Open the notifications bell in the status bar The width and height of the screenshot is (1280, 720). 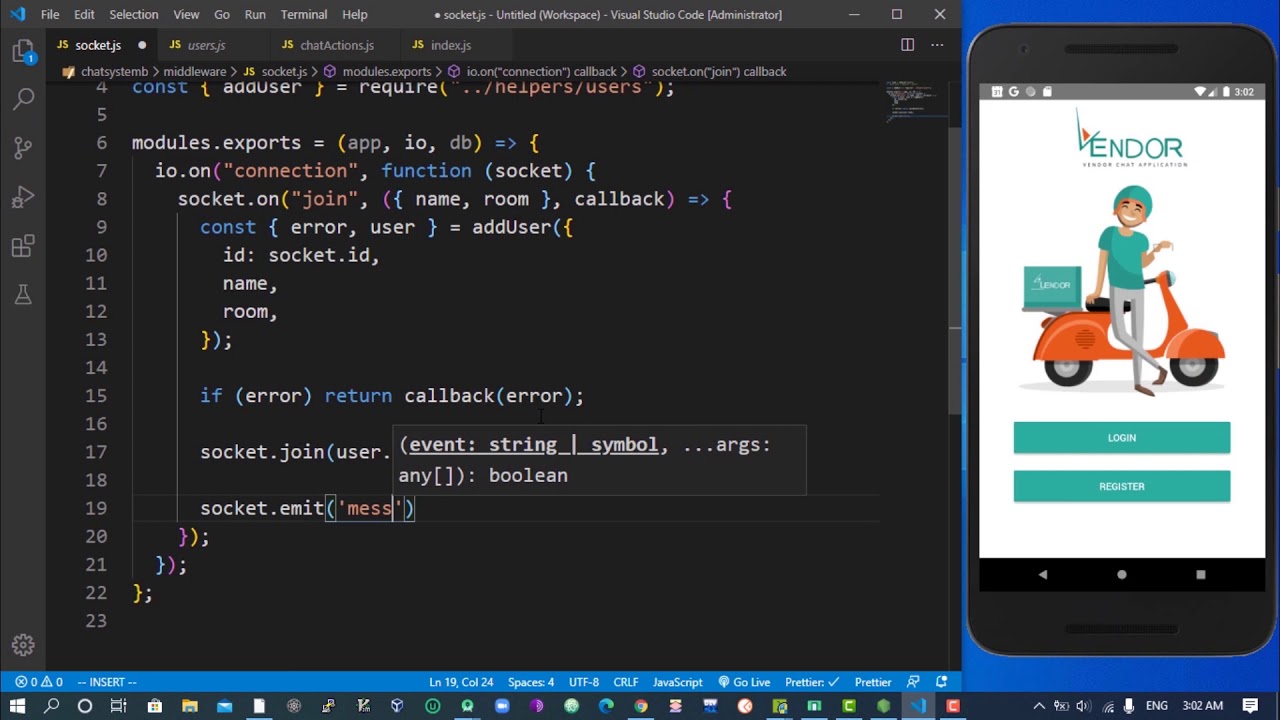coord(941,682)
